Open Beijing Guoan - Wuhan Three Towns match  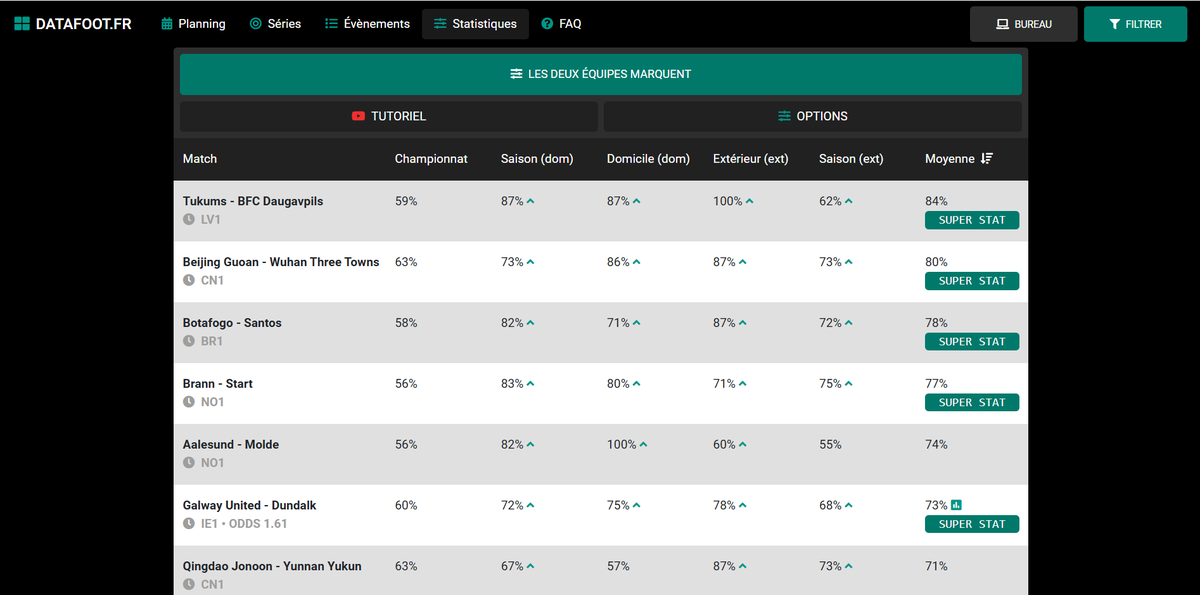click(281, 262)
